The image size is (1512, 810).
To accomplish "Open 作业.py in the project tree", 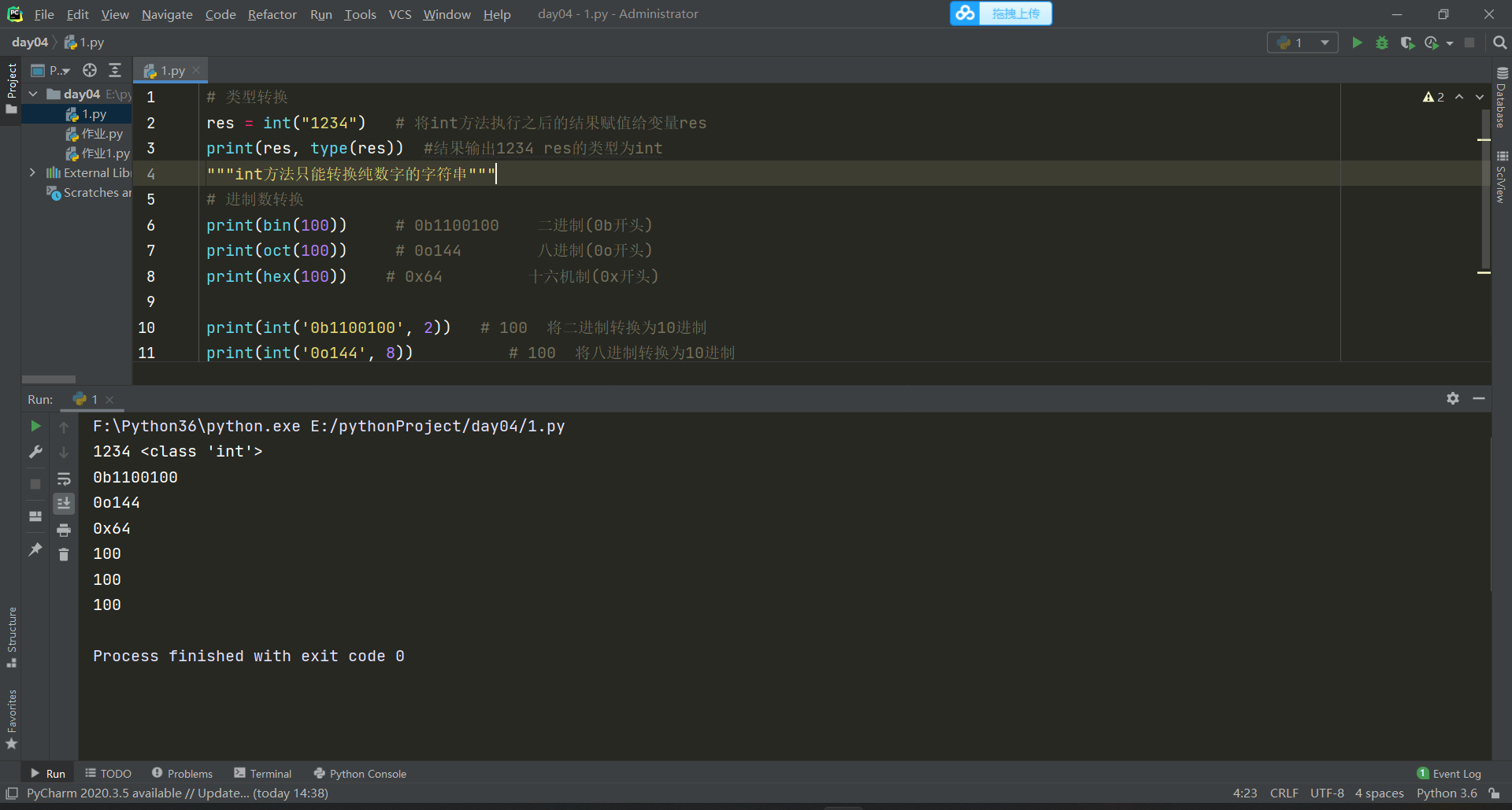I will pos(102,134).
